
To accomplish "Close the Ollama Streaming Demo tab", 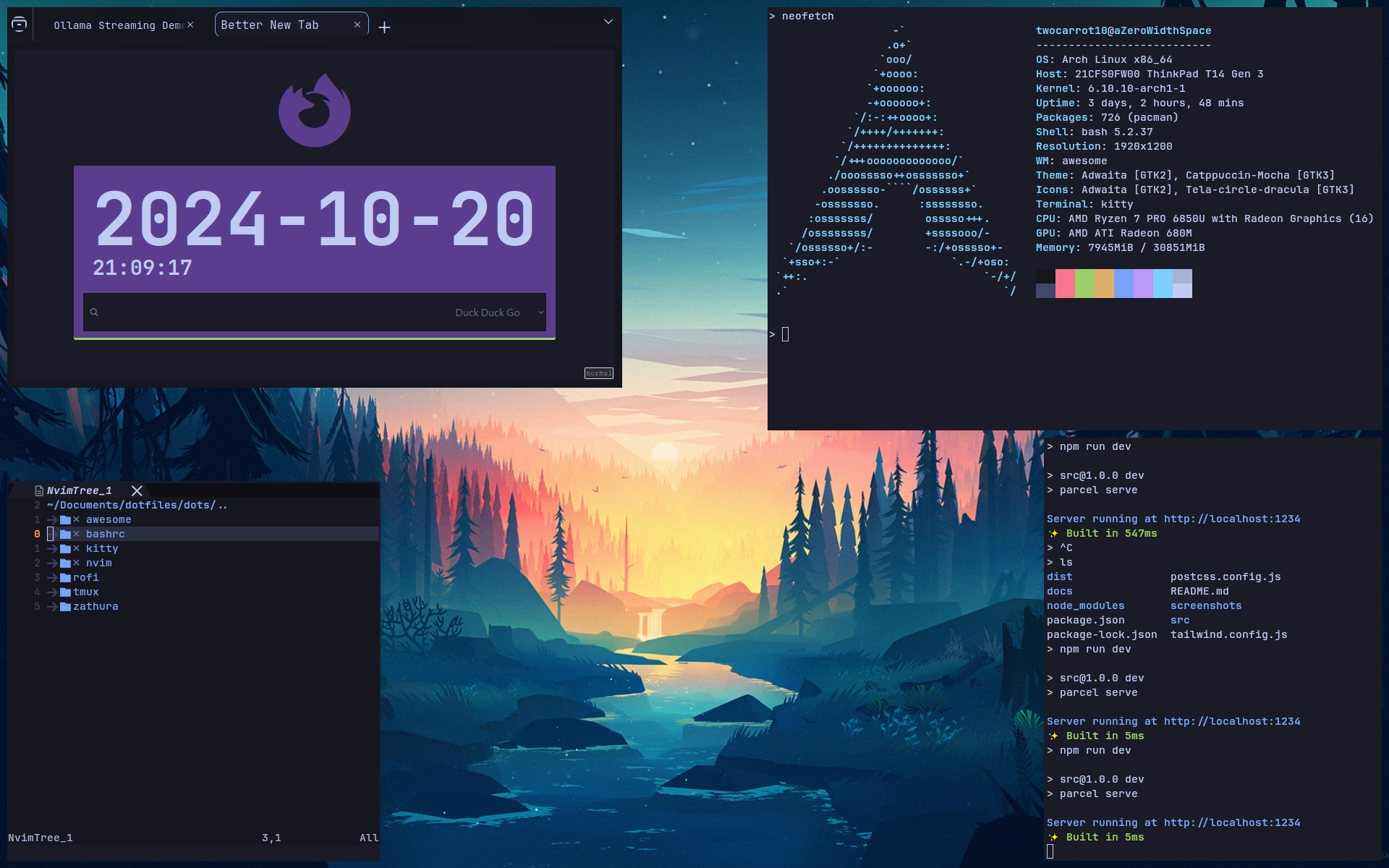I will tap(190, 25).
